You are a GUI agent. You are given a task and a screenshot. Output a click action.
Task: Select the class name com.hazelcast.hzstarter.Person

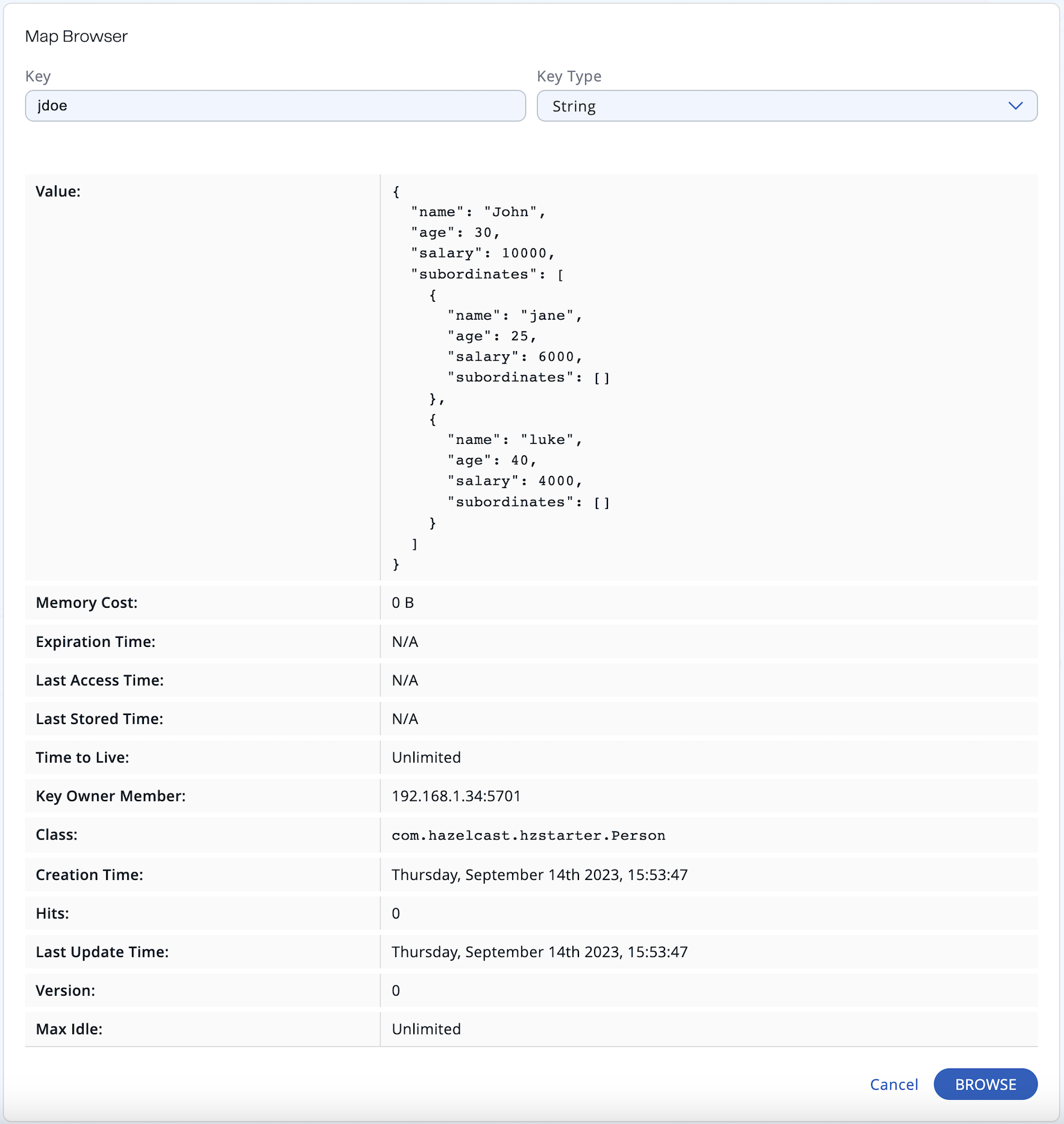528,835
